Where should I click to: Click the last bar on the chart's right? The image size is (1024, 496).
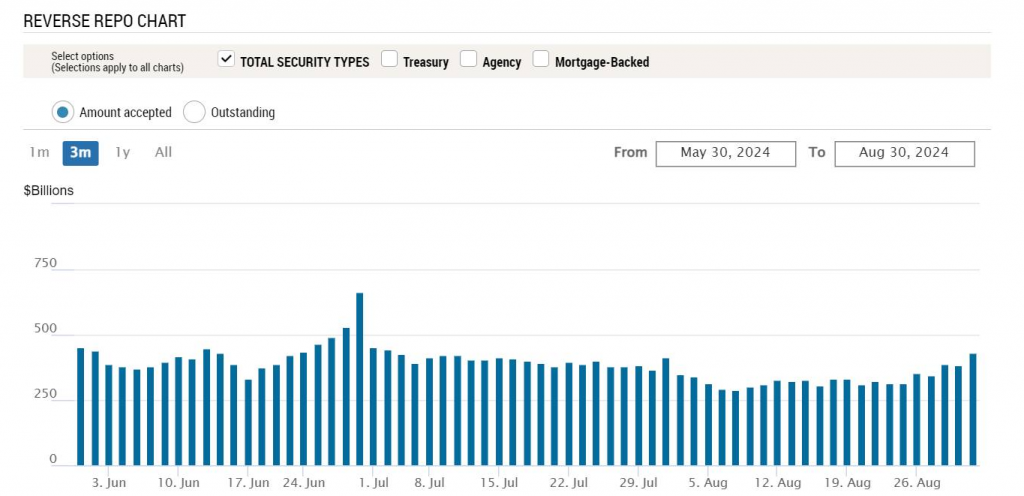(x=972, y=410)
